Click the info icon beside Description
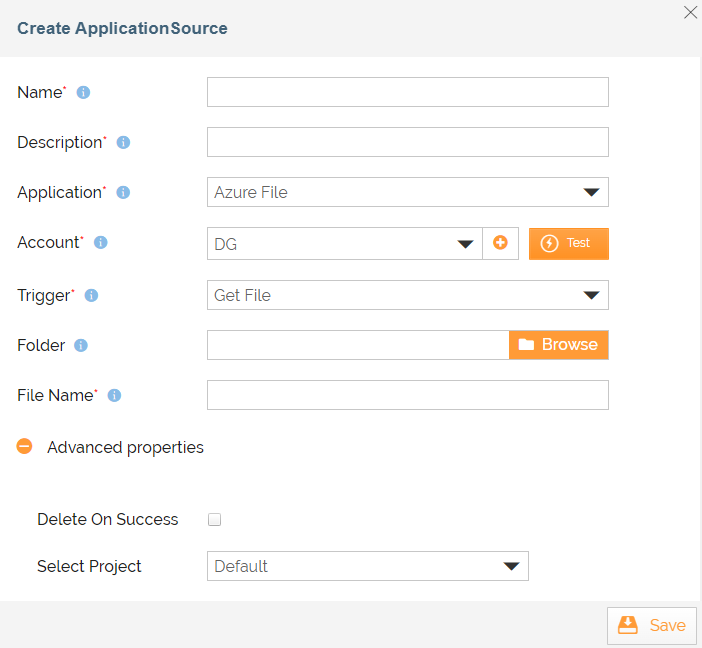This screenshot has width=702, height=648. [123, 142]
